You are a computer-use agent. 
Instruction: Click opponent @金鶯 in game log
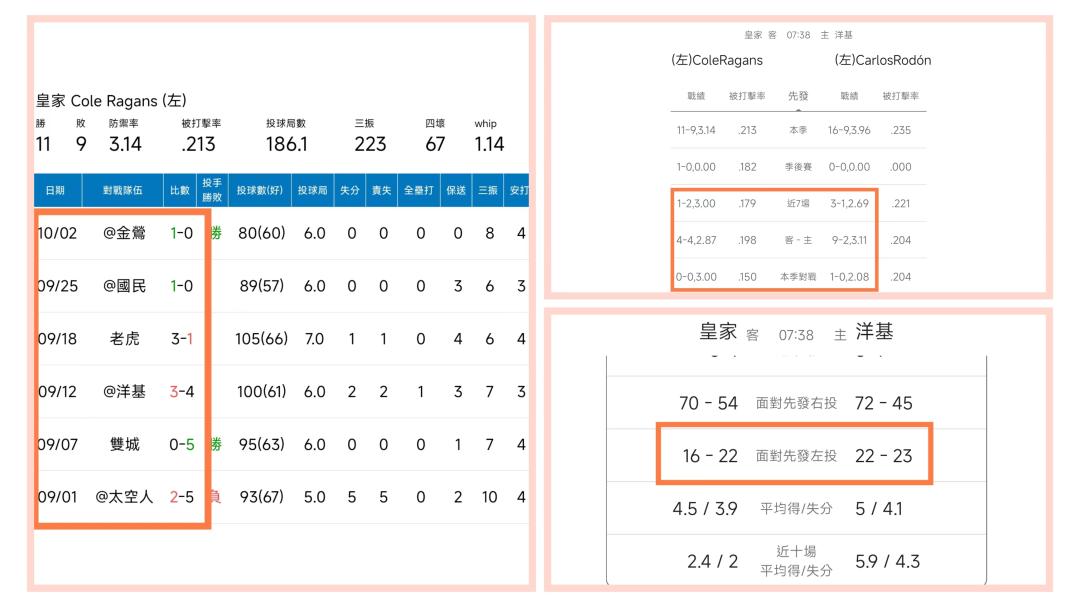[x=125, y=234]
